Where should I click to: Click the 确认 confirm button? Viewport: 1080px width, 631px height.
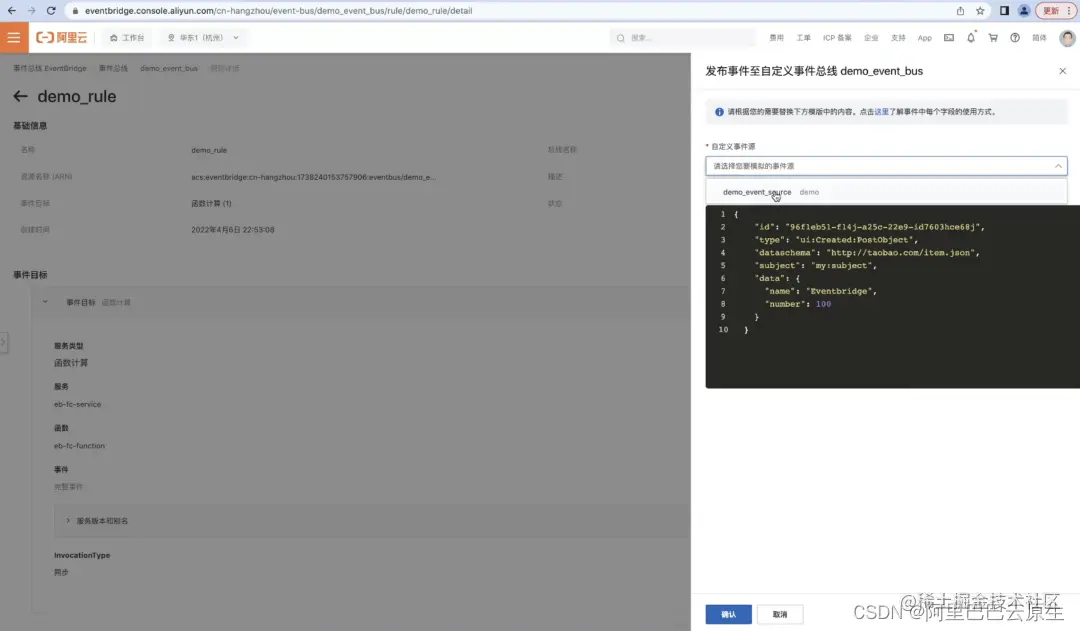click(728, 614)
